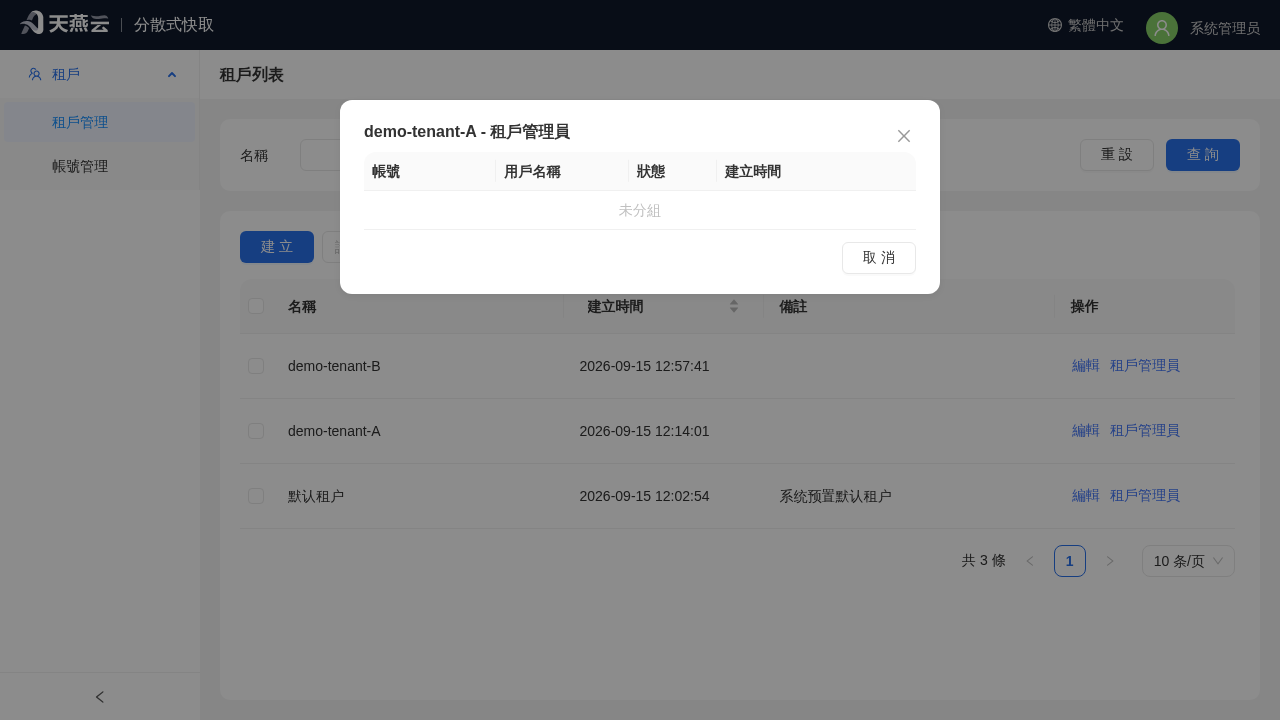This screenshot has width=1280, height=720.
Task: Open 租戶管理員 for demo-tenant-A row
Action: pos(1145,431)
